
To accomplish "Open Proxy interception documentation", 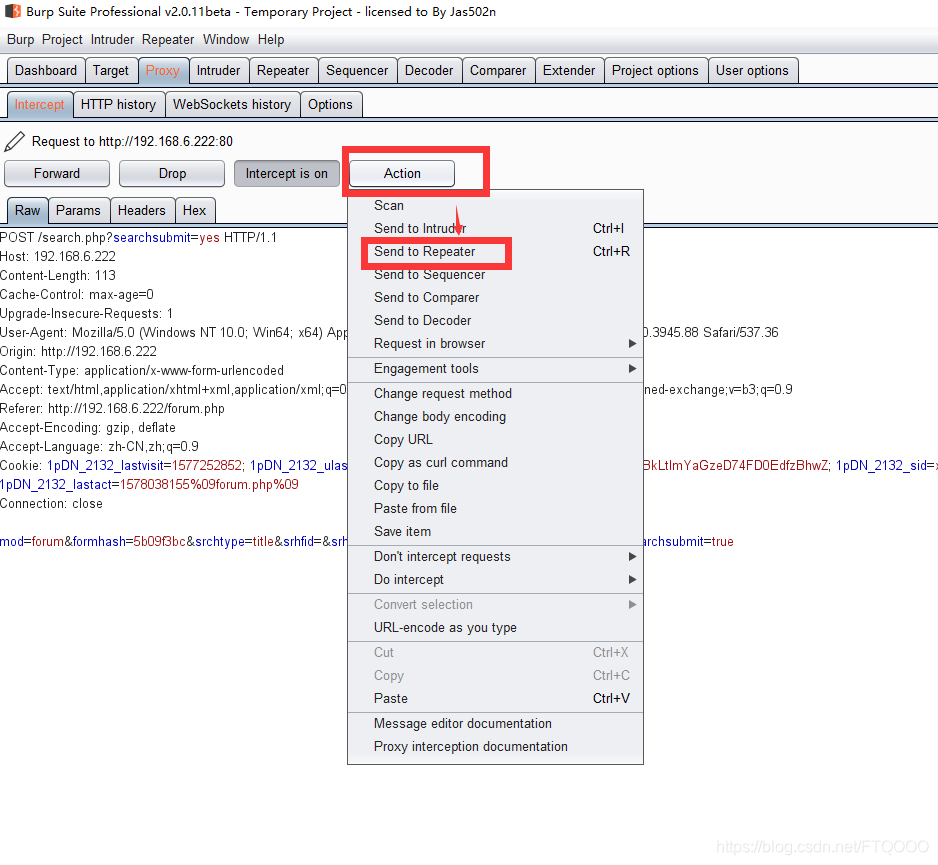I will click(x=495, y=747).
